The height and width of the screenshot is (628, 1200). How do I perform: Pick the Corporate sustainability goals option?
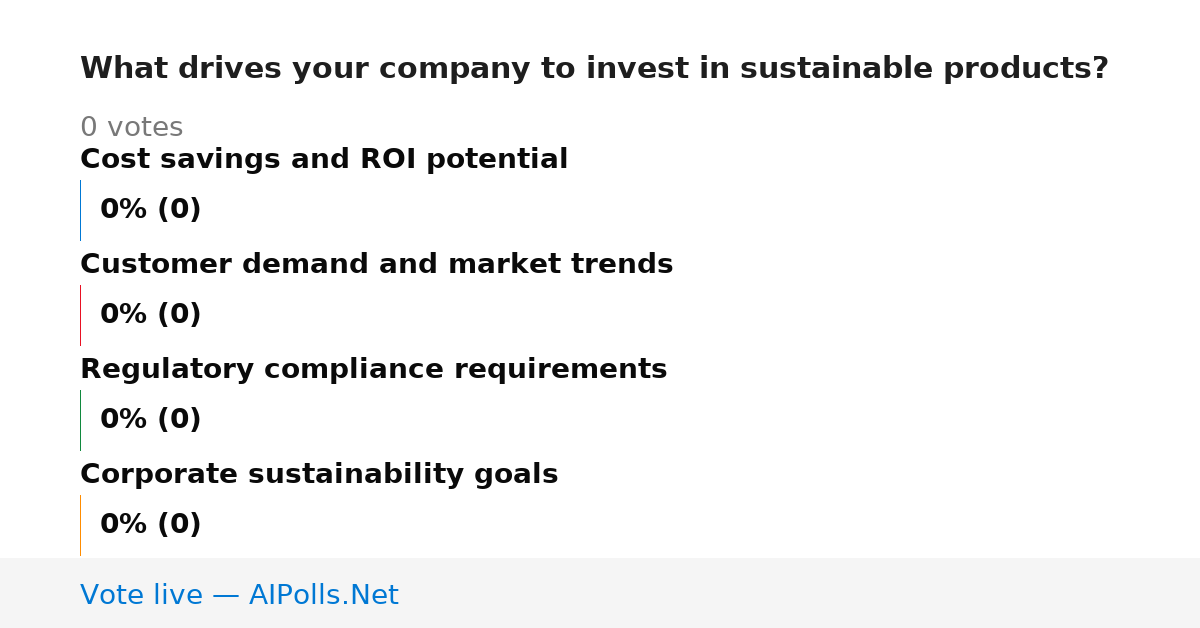pos(319,474)
